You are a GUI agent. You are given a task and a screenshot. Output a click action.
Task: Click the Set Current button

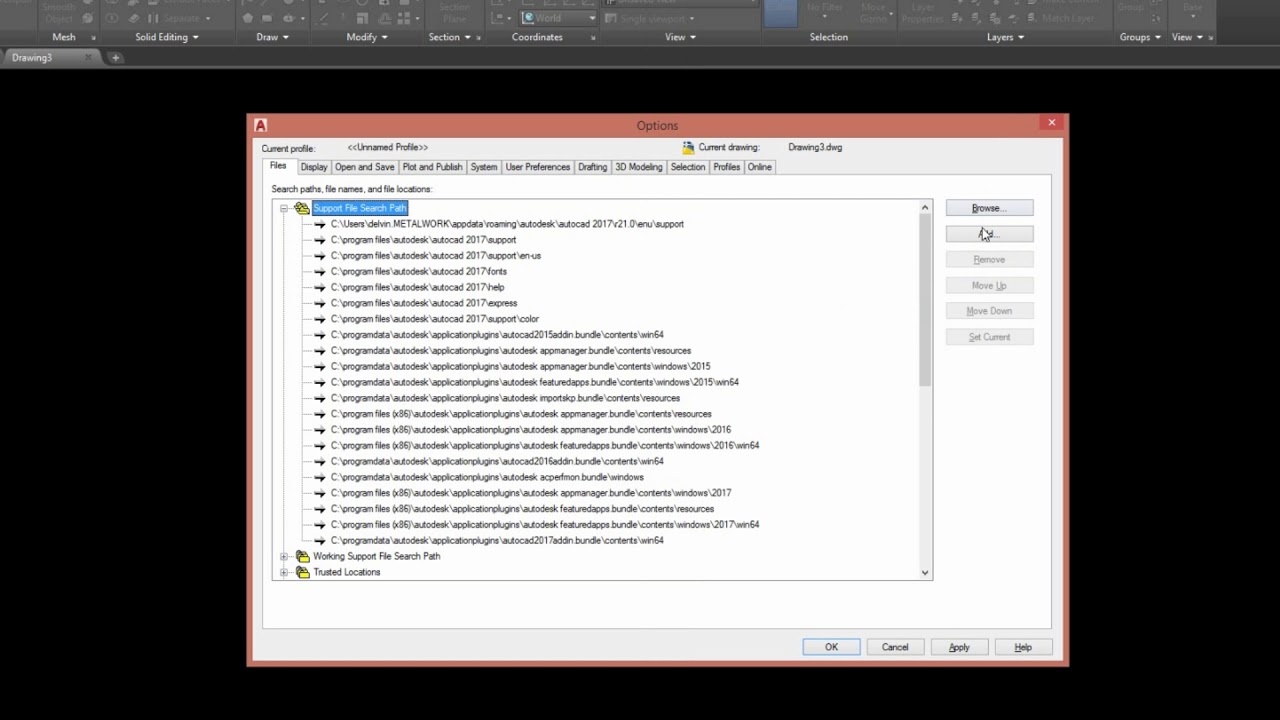[989, 337]
